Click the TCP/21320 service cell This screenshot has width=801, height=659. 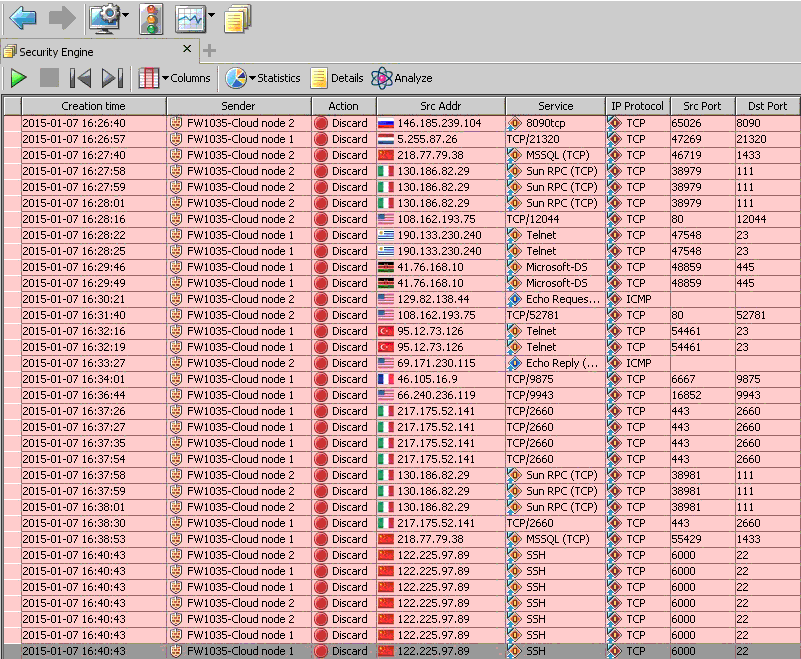click(x=555, y=139)
